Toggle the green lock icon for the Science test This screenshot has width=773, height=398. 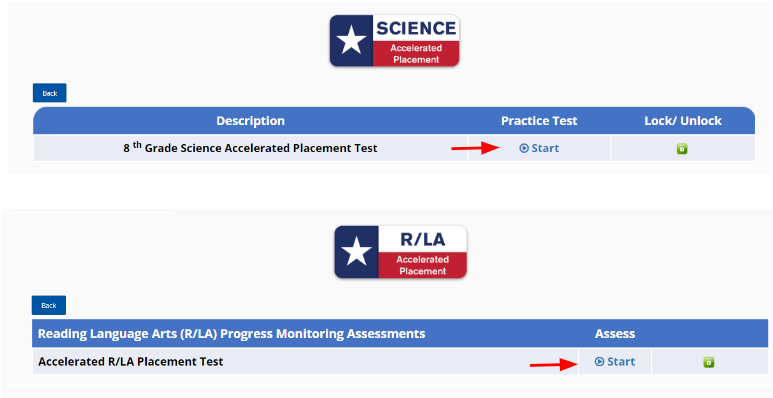click(682, 148)
